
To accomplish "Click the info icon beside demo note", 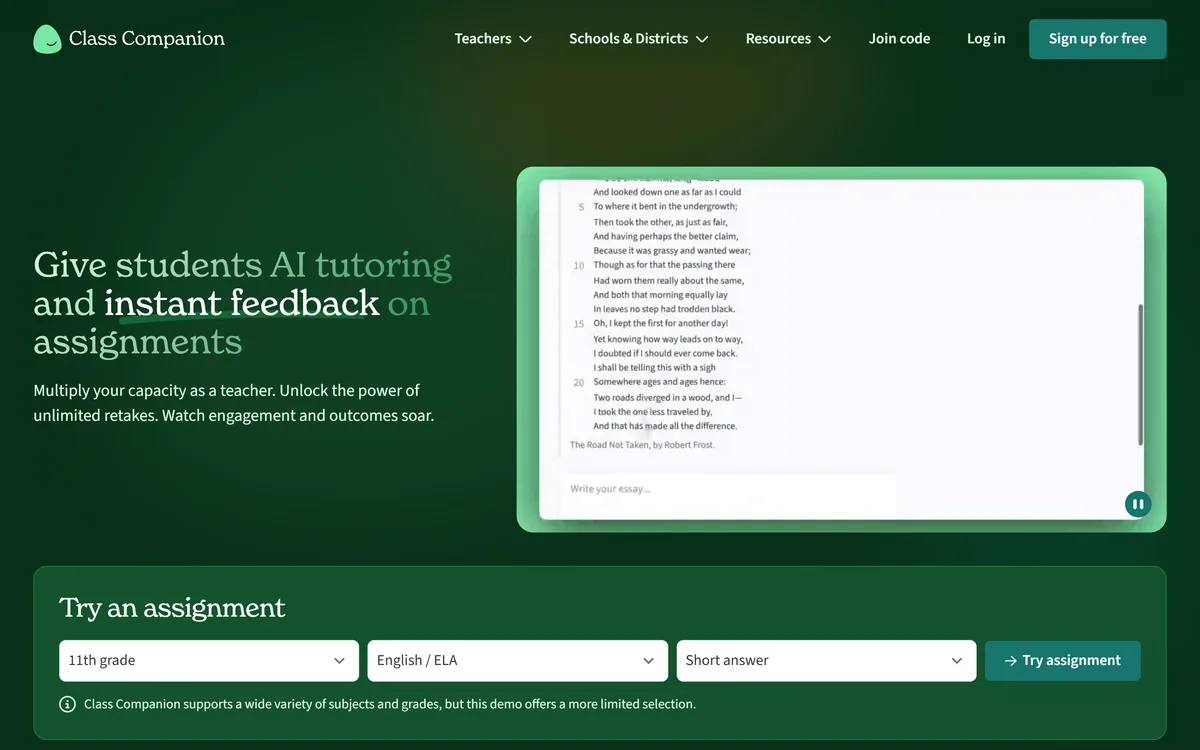I will pyautogui.click(x=67, y=704).
